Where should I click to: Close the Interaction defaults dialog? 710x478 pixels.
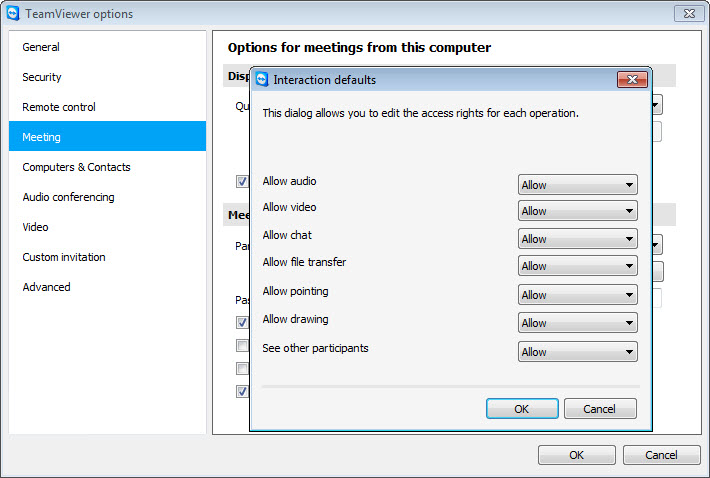632,80
